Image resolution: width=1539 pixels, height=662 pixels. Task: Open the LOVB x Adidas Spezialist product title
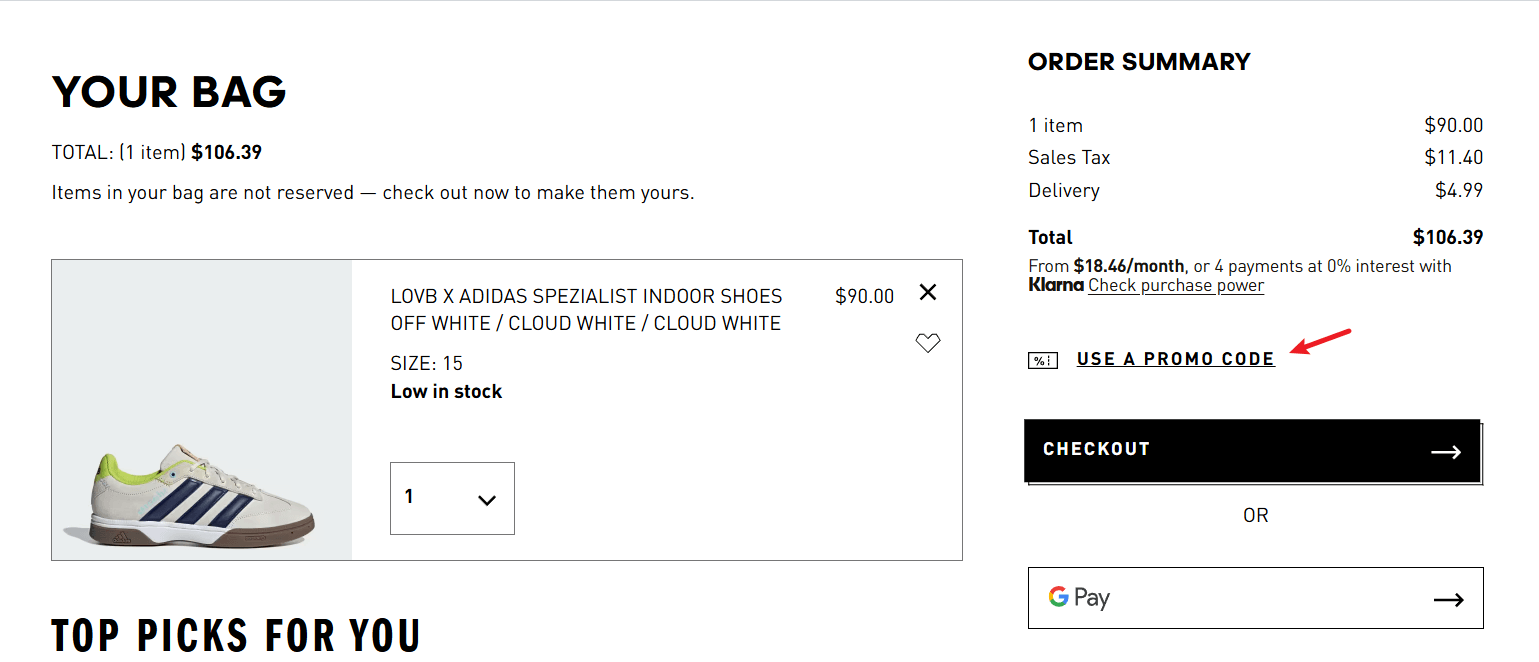[x=586, y=310]
